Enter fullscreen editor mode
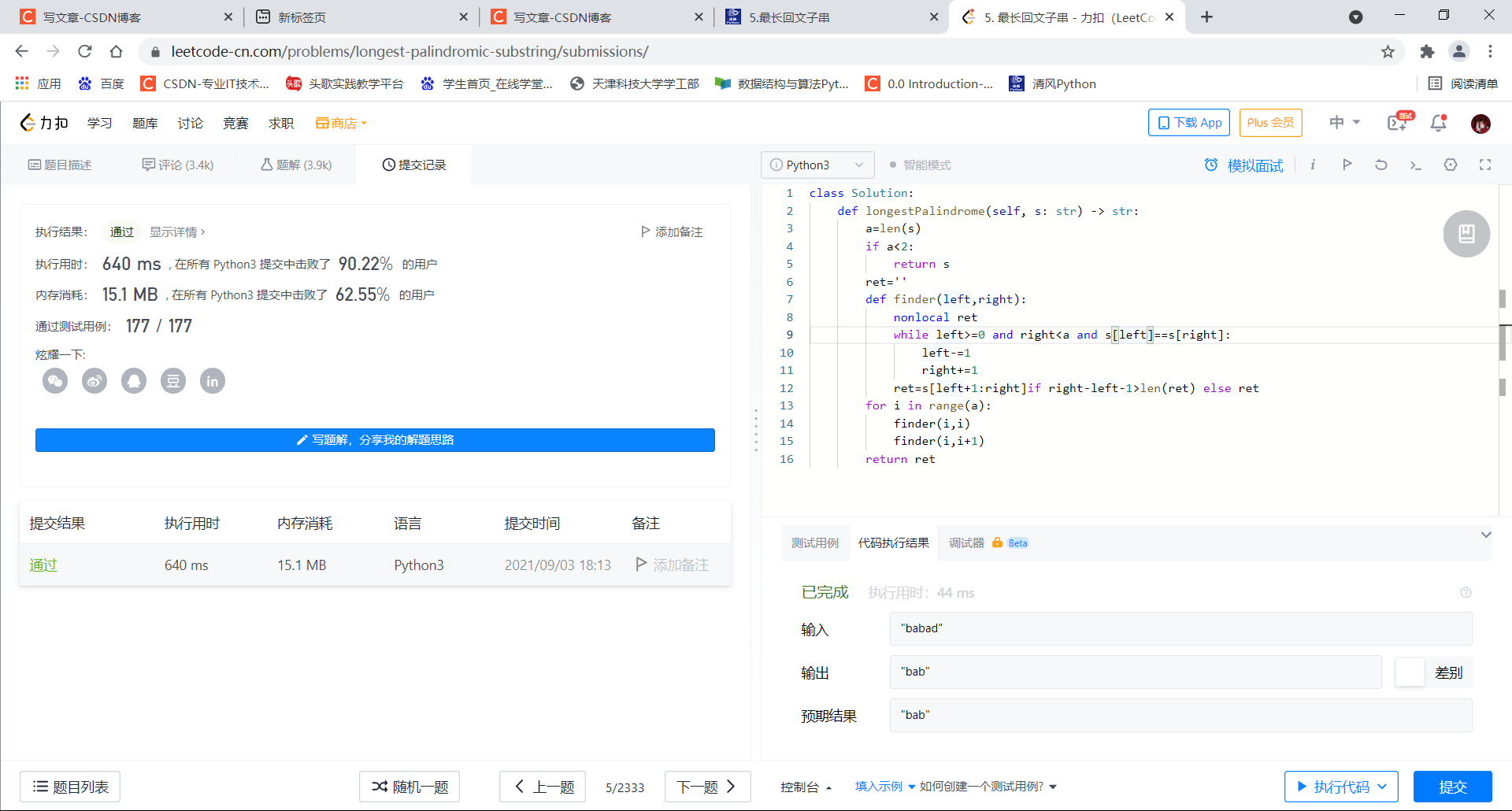1512x811 pixels. (x=1485, y=165)
